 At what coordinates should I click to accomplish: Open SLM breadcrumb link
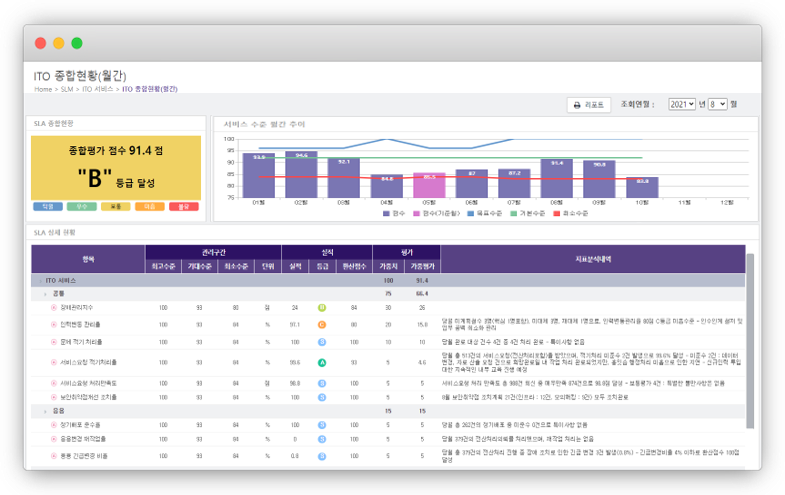click(68, 89)
